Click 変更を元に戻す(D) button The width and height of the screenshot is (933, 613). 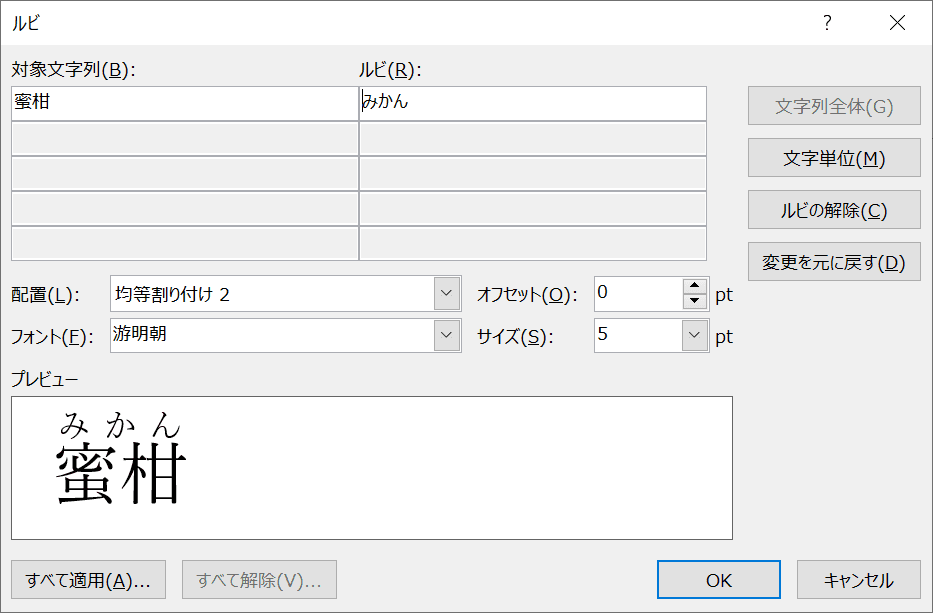pyautogui.click(x=834, y=261)
